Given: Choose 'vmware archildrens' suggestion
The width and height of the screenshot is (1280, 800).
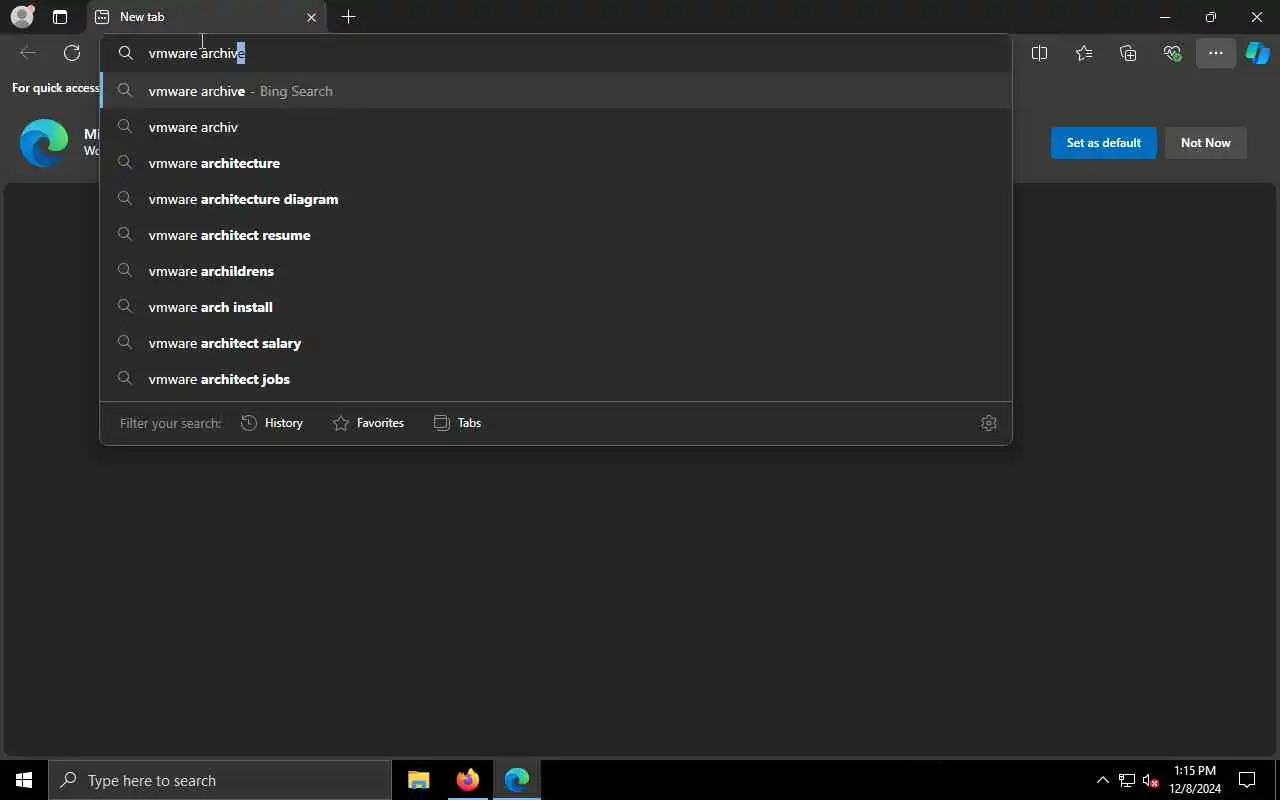Looking at the screenshot, I should tap(556, 271).
